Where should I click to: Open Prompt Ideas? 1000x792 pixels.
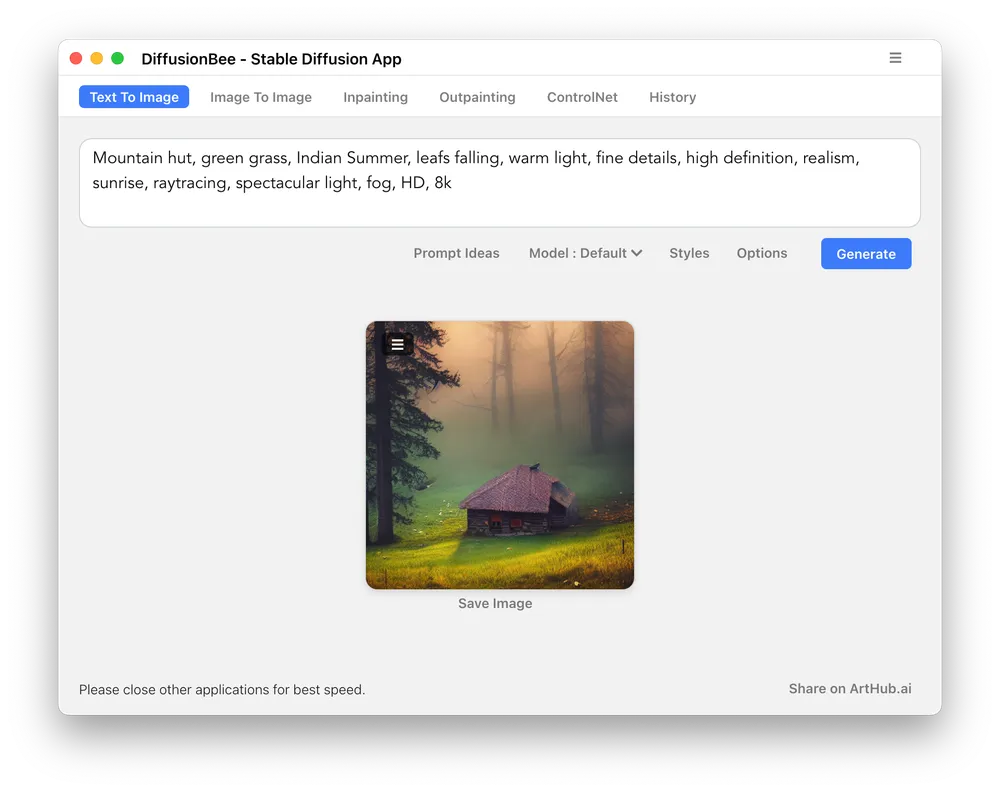pos(456,253)
